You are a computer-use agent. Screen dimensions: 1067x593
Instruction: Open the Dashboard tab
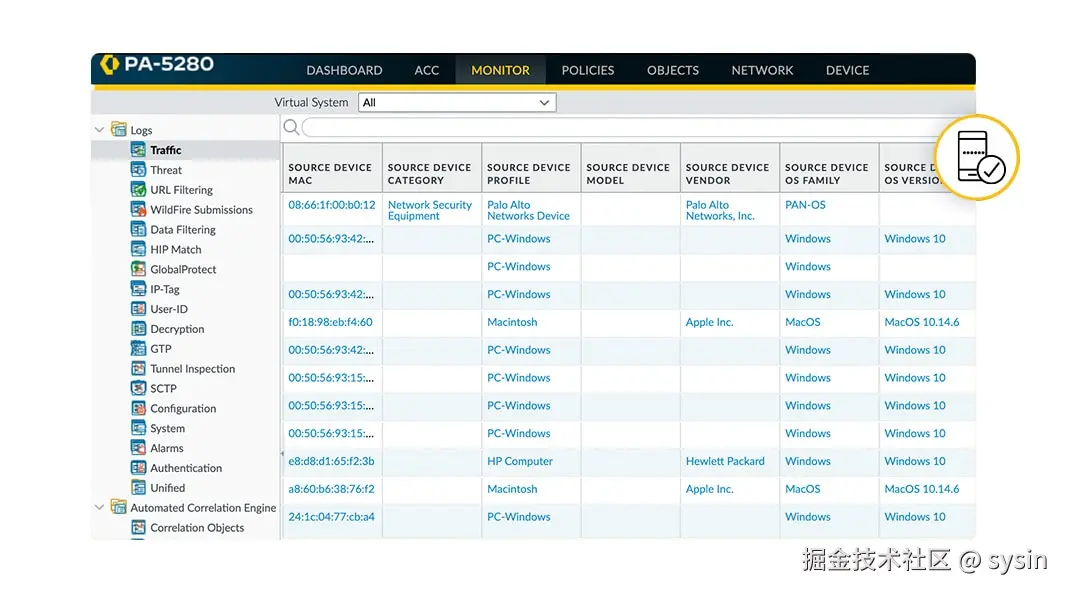[x=344, y=70]
